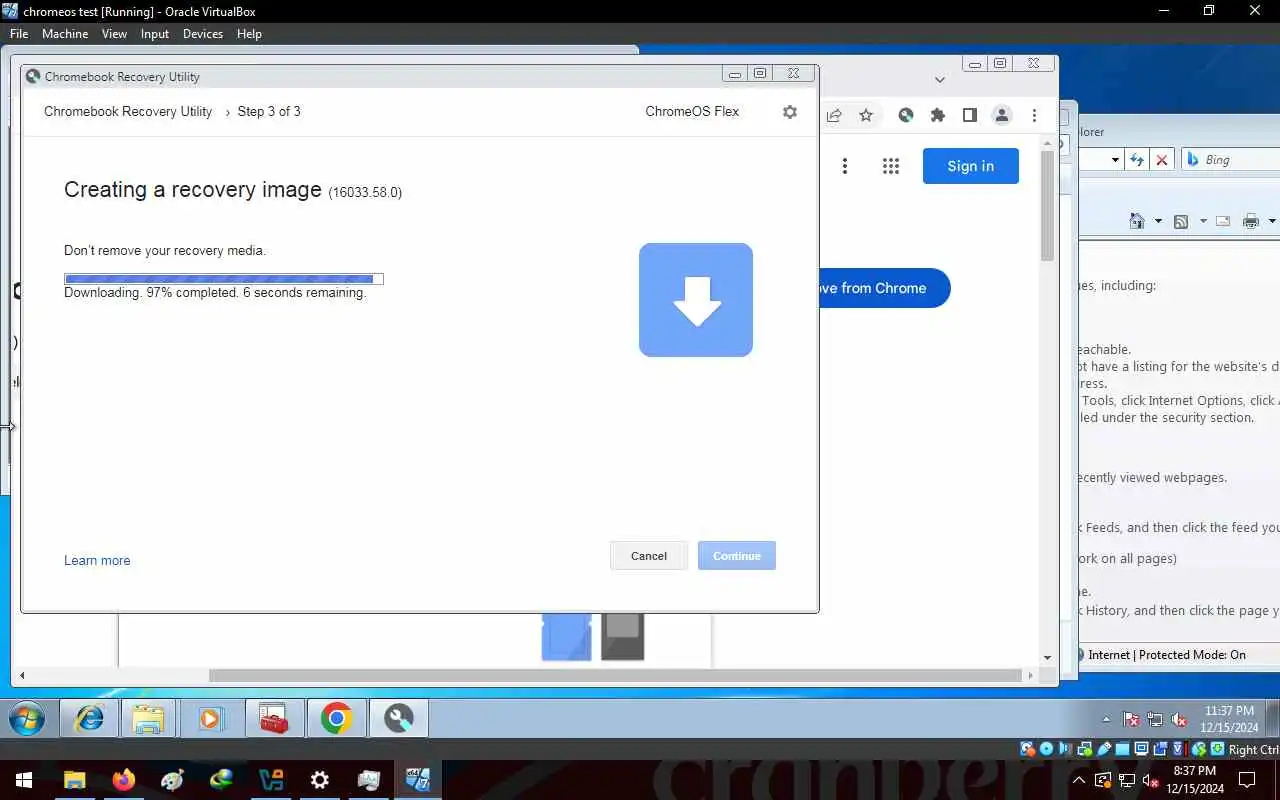Viewport: 1280px width, 800px height.
Task: Open Chrome three-dot menu in toolbar
Action: [x=1034, y=115]
